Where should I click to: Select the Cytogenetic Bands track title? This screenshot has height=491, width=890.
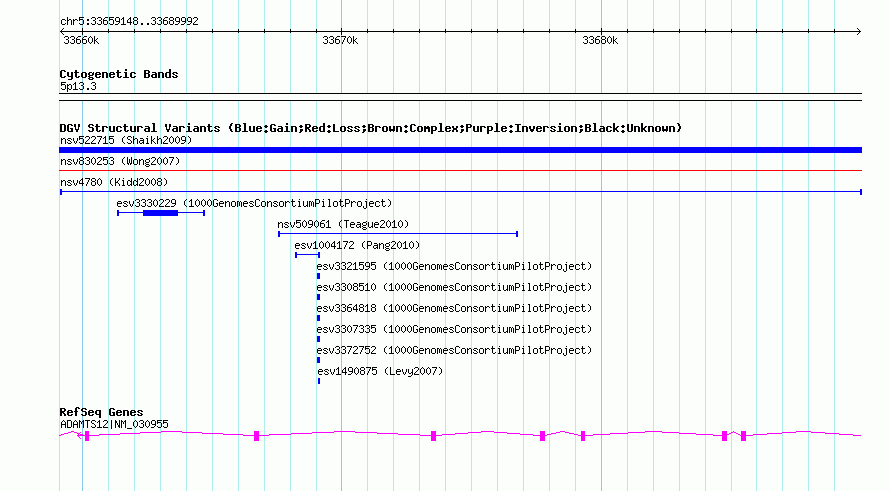click(119, 74)
